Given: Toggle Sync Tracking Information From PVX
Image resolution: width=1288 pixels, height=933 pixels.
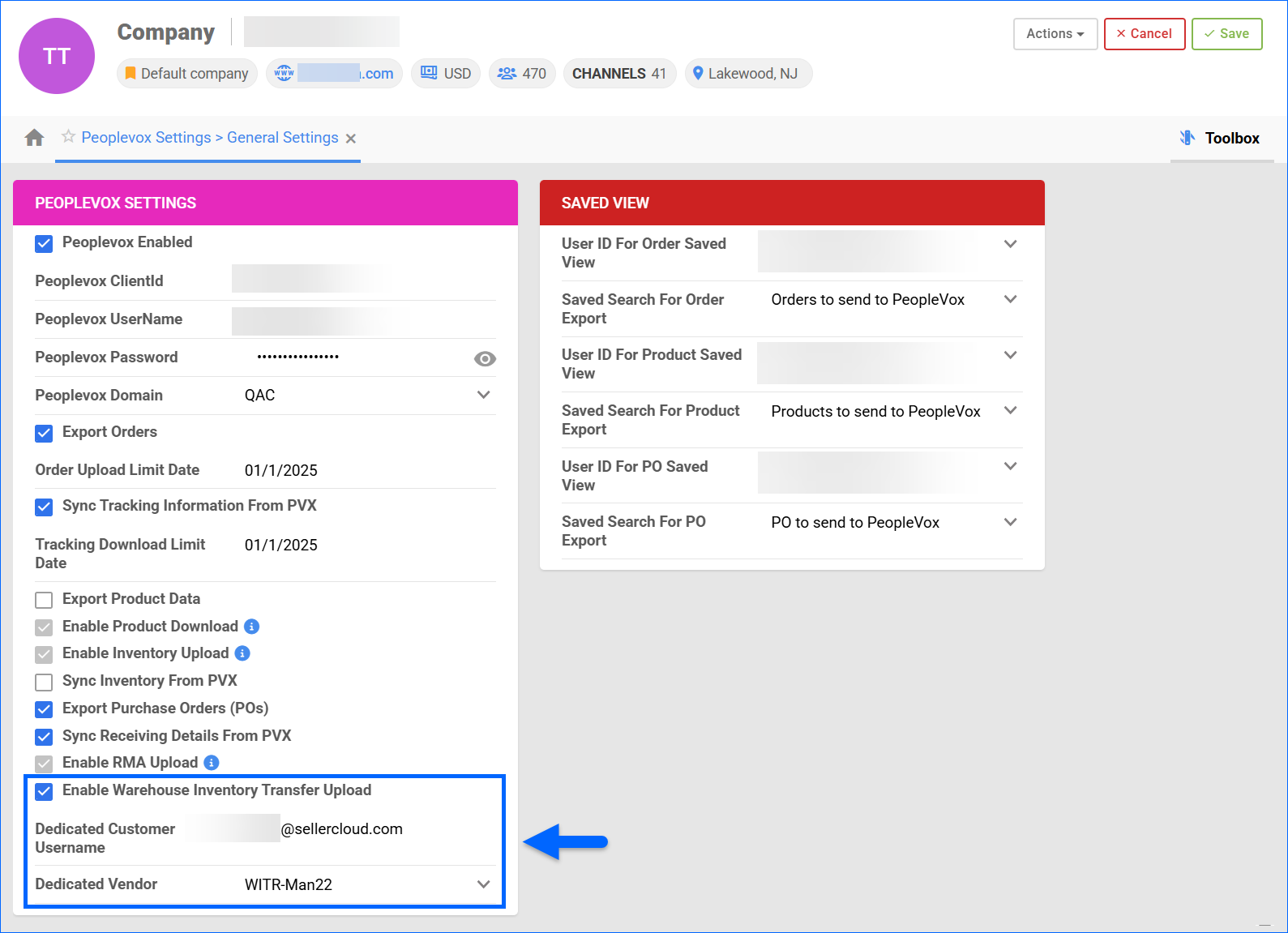Looking at the screenshot, I should [x=44, y=507].
